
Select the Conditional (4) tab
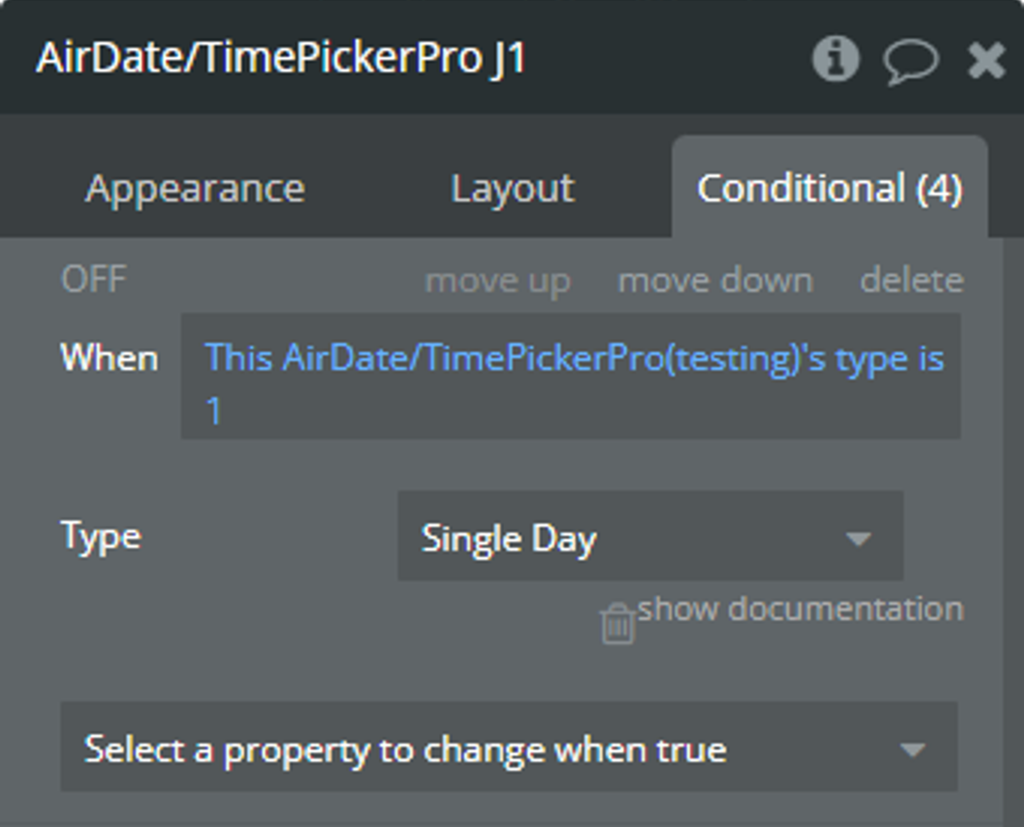829,189
